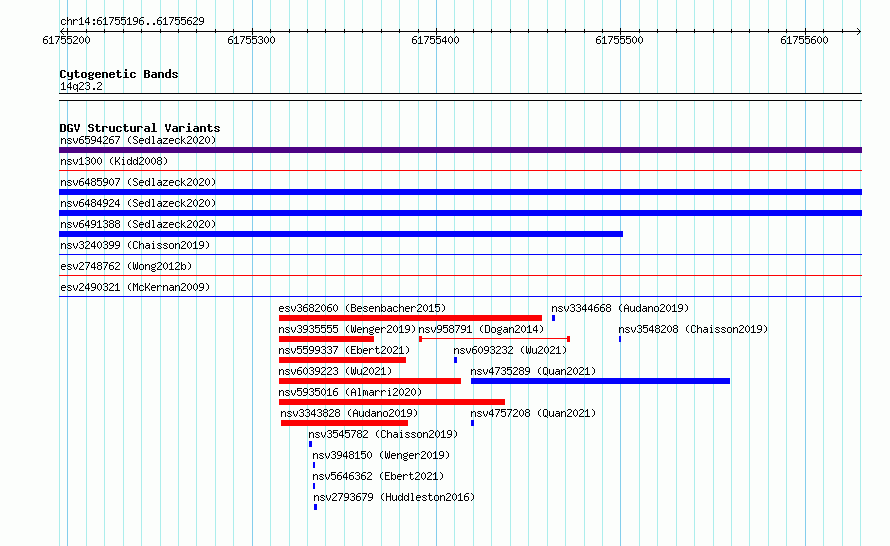Screen dimensions: 890x546
Task: Click the blue marker under nsv5646362
Action: tap(314, 486)
